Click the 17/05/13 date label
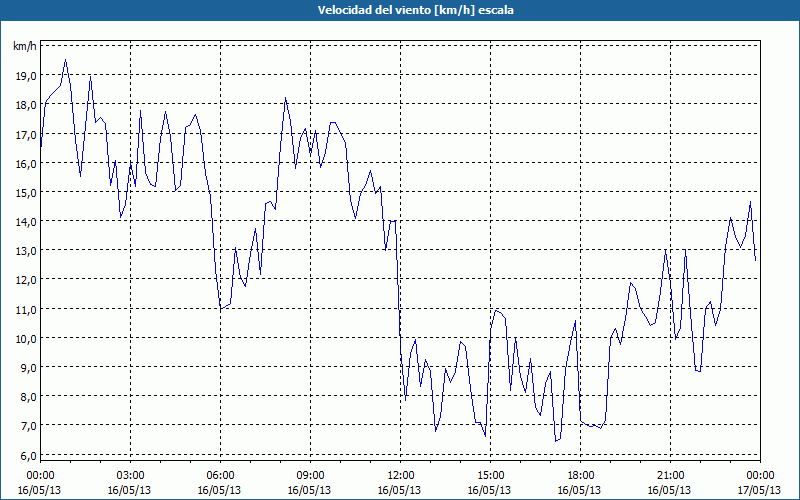Viewport: 800px width, 500px height. (760, 490)
